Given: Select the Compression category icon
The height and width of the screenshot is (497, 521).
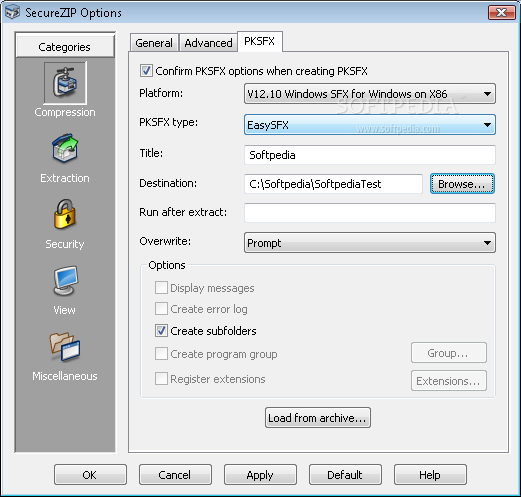Looking at the screenshot, I should pos(65,83).
